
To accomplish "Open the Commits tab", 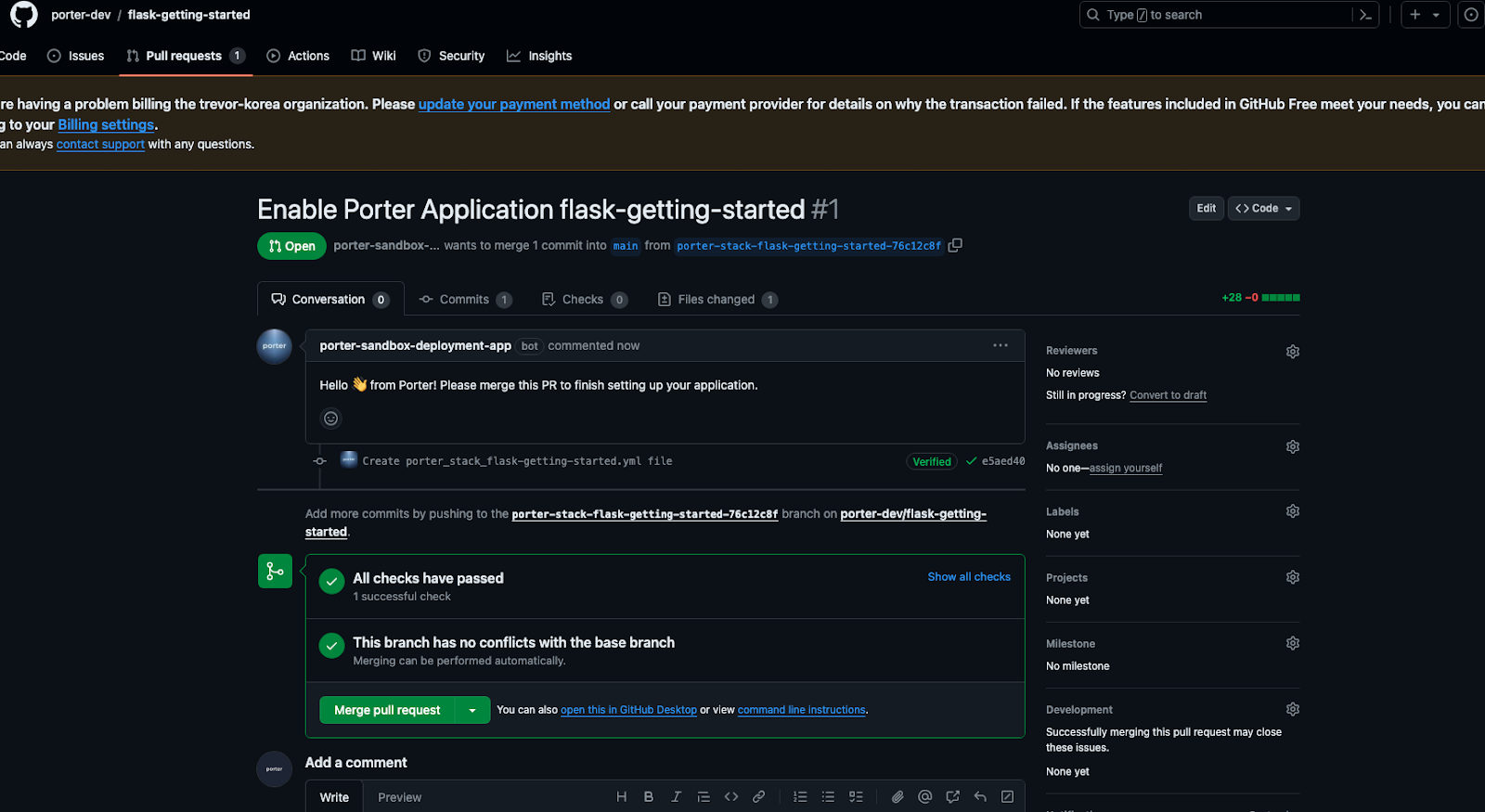I will point(465,300).
